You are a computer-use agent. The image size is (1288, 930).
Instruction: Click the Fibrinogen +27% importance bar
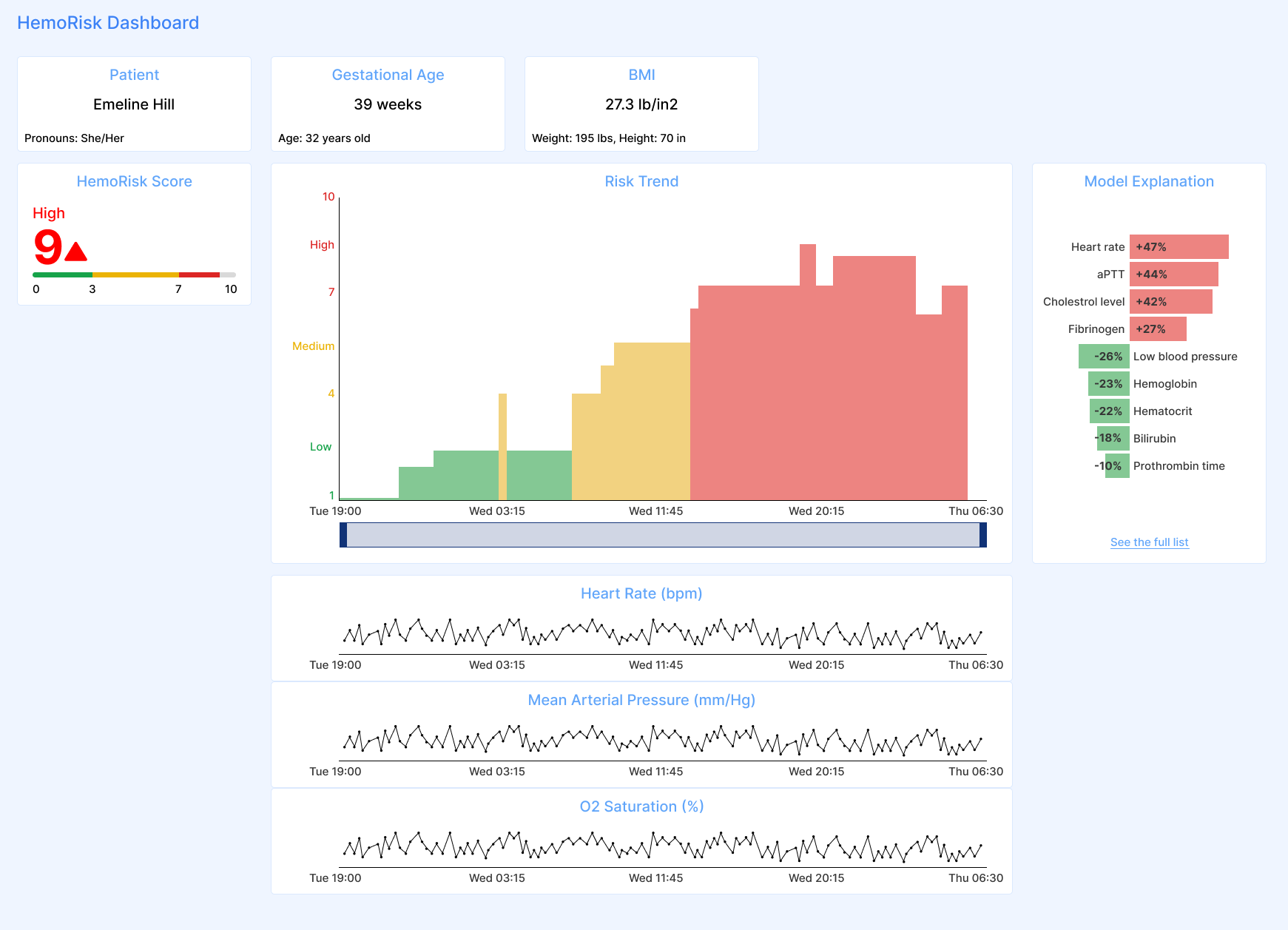tap(1159, 328)
